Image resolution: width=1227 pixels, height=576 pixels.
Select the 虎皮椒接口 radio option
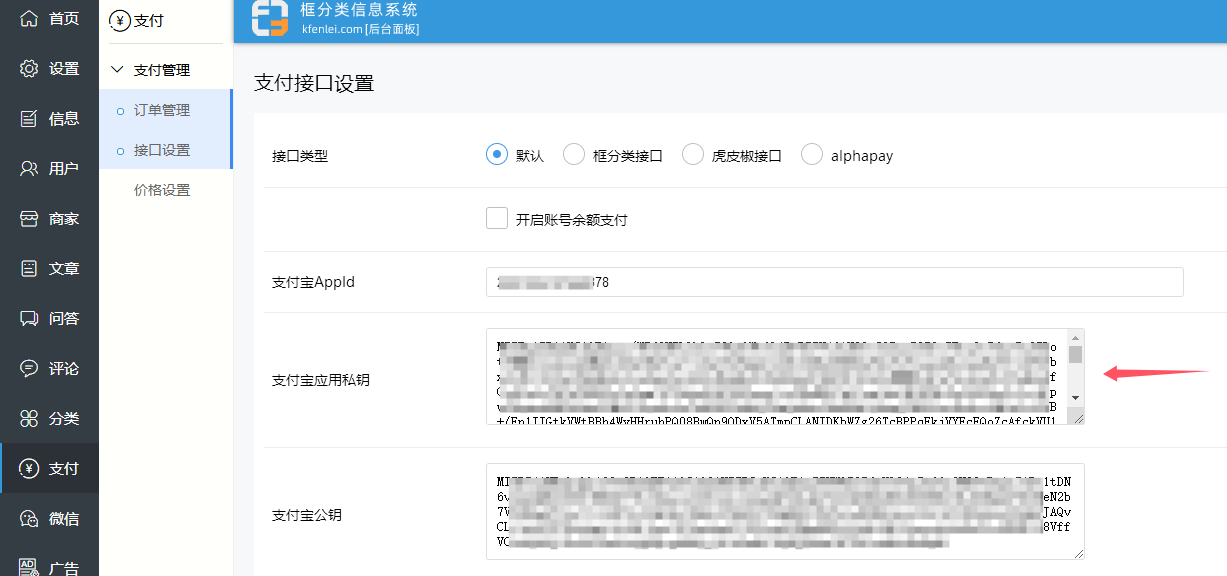pyautogui.click(x=693, y=155)
